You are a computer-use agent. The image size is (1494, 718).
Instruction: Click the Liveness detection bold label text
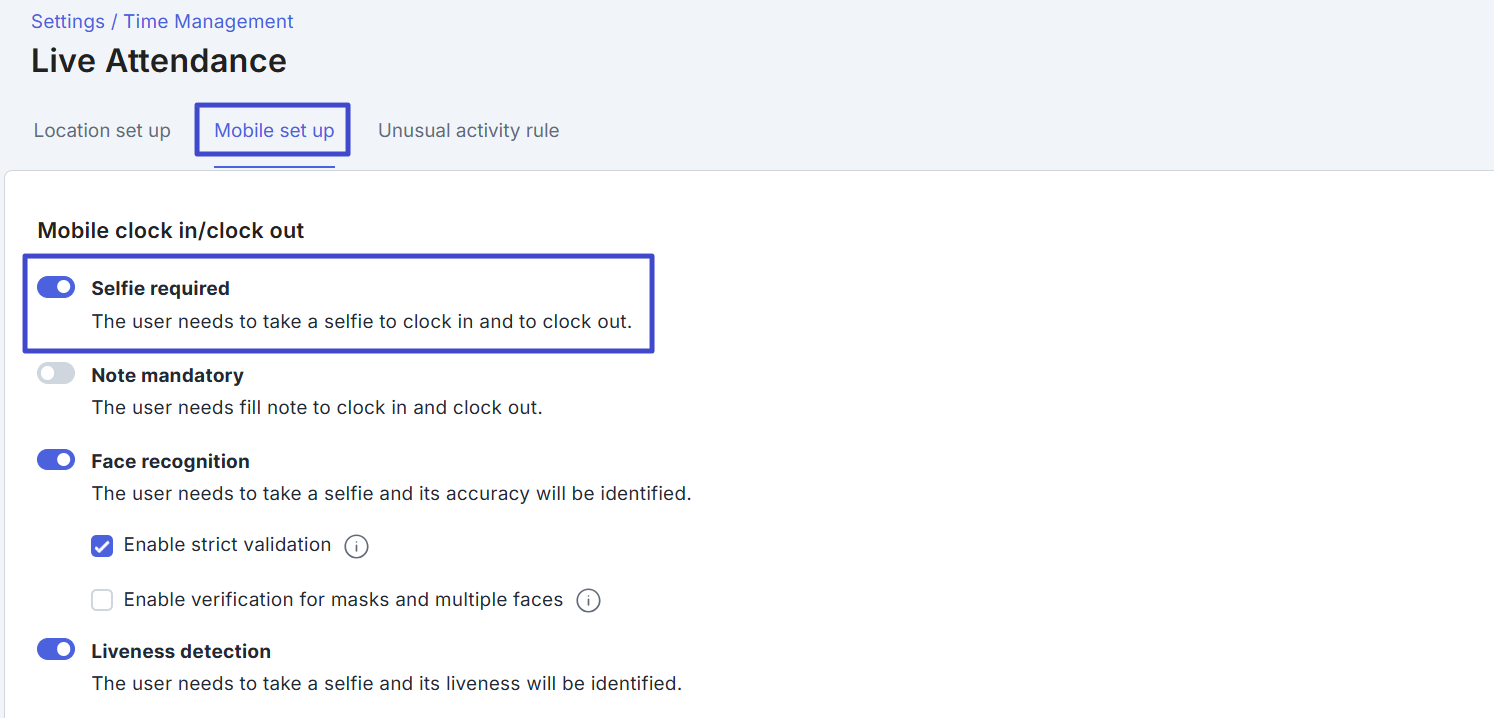(x=181, y=652)
